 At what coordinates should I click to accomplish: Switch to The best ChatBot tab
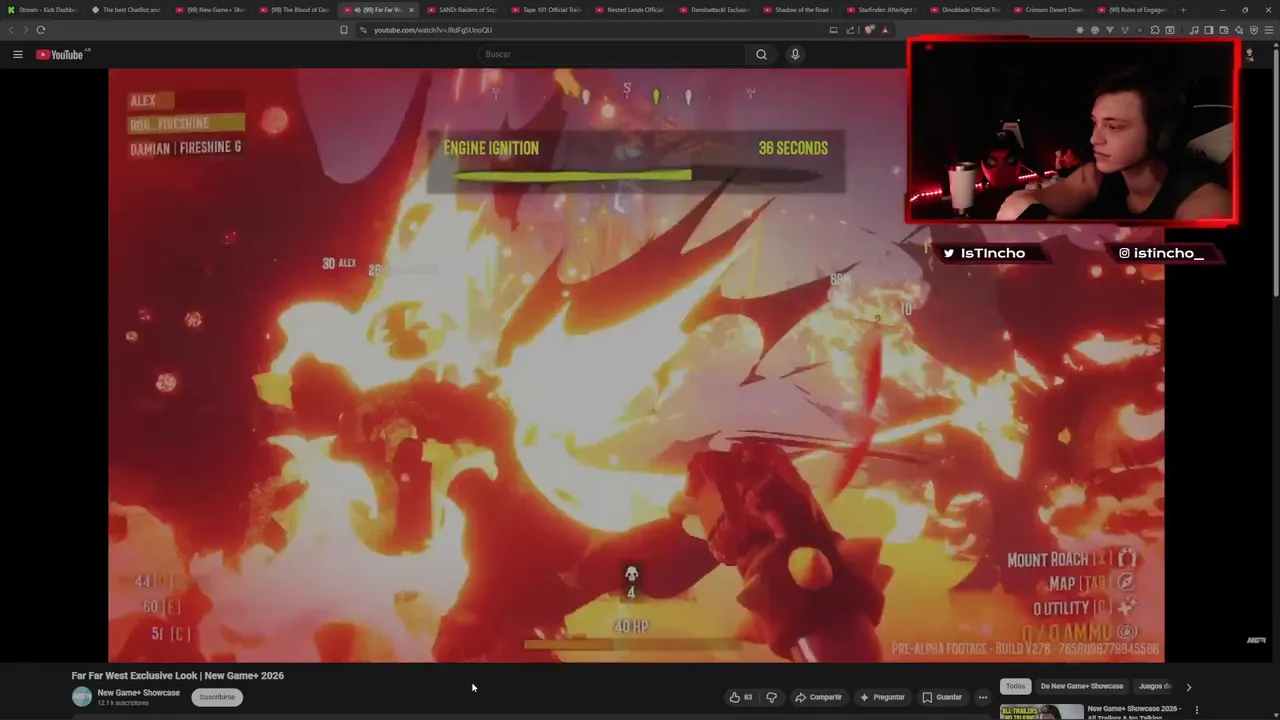point(126,10)
